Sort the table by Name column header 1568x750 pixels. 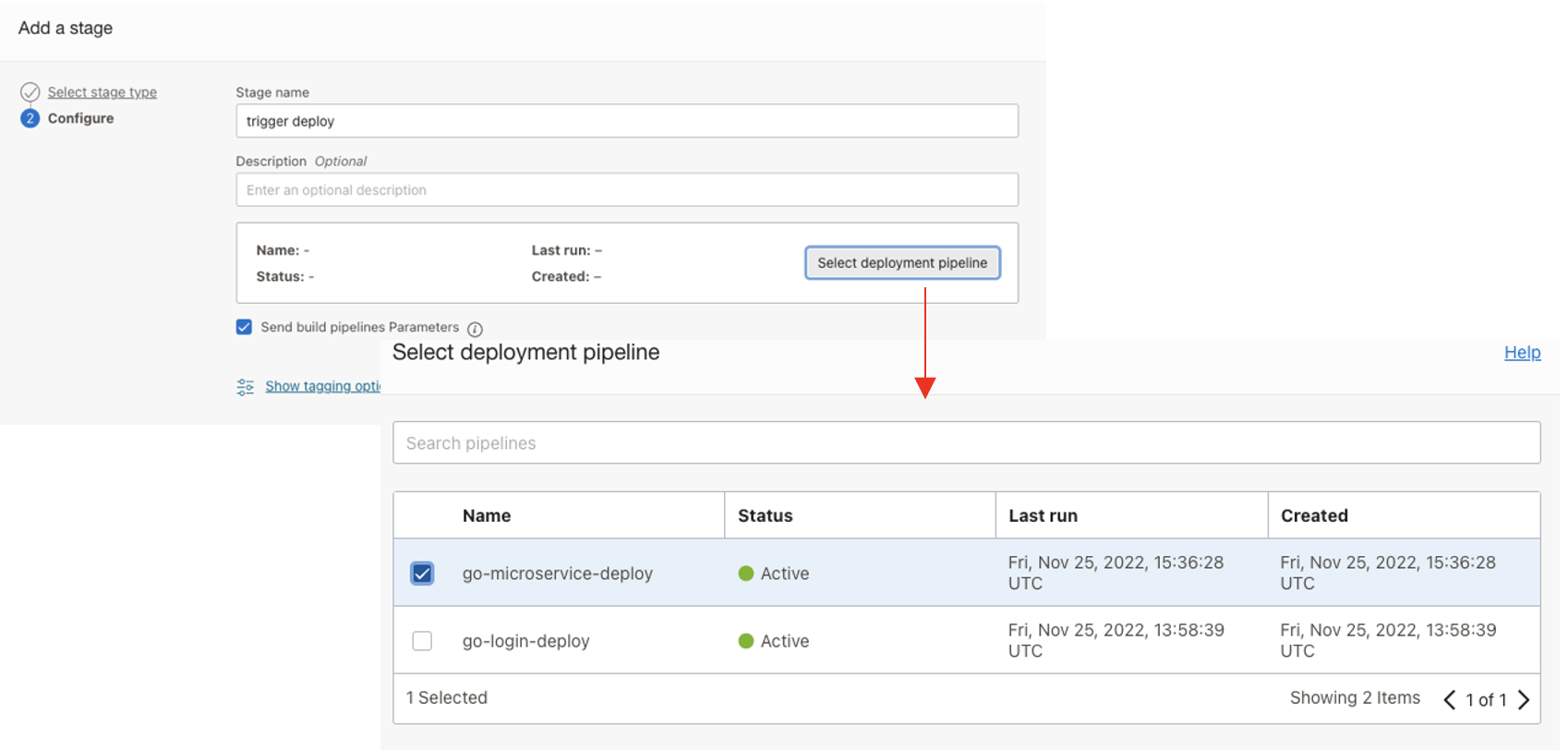point(487,515)
